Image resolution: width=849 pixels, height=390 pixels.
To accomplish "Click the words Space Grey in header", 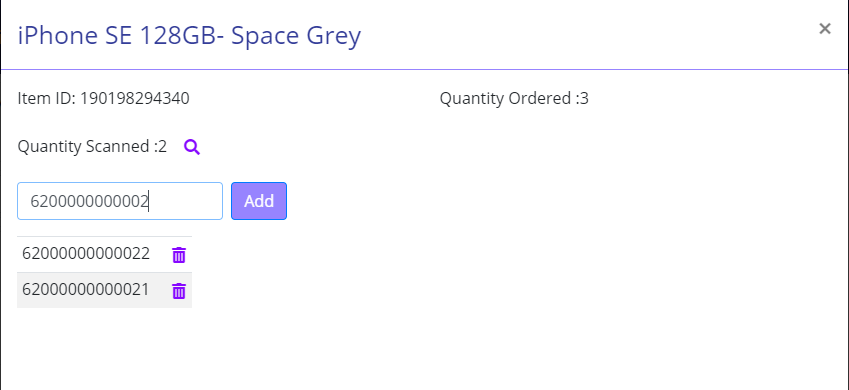I will click(296, 36).
